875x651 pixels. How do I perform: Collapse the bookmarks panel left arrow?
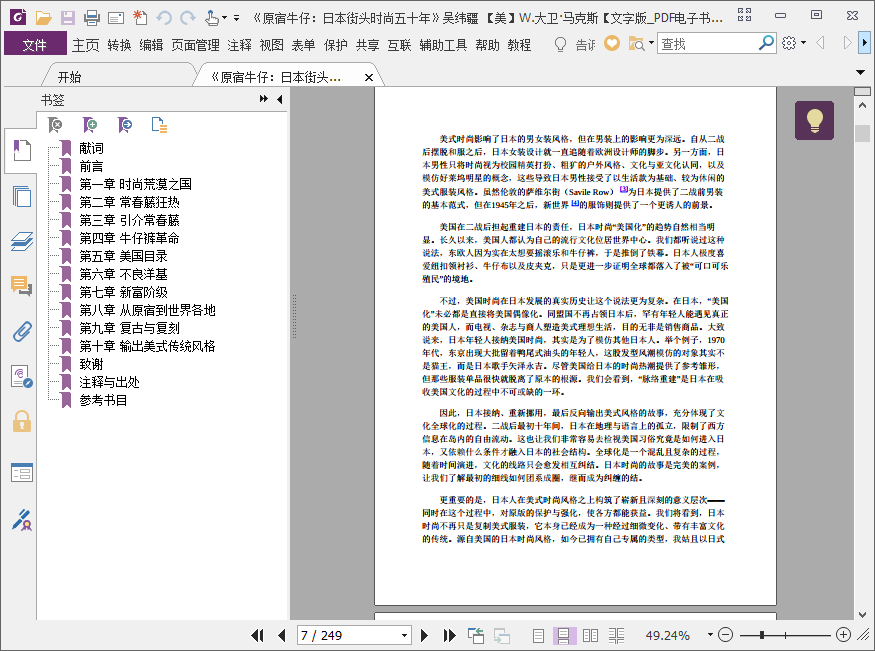pyautogui.click(x=280, y=99)
